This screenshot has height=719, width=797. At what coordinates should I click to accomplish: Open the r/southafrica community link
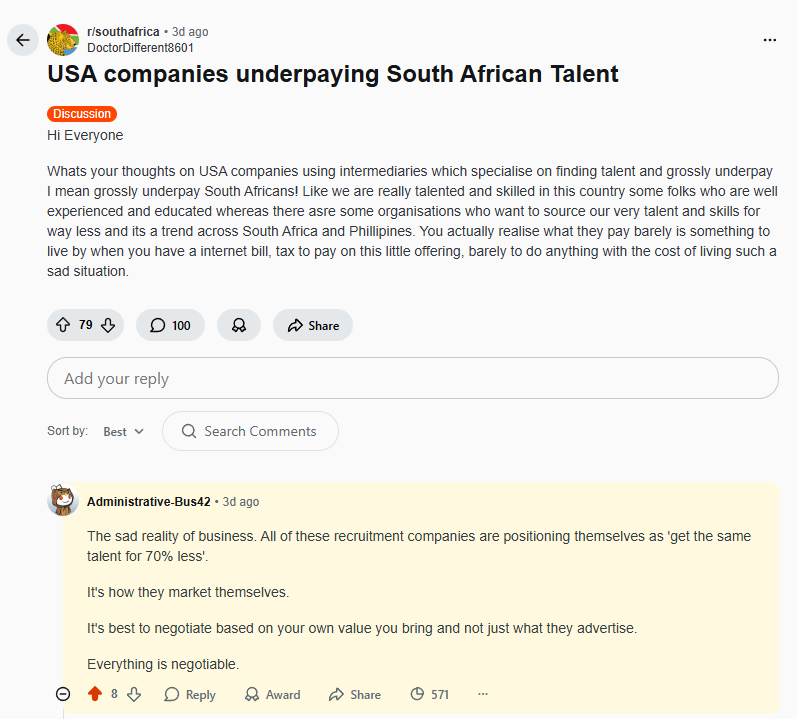[x=123, y=32]
